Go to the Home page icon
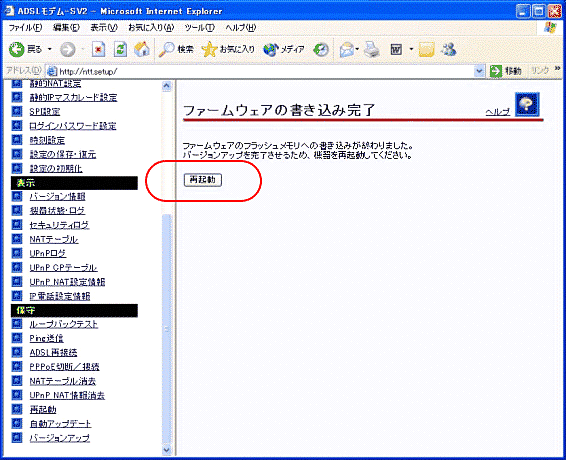The height and width of the screenshot is (460, 566). [142, 49]
